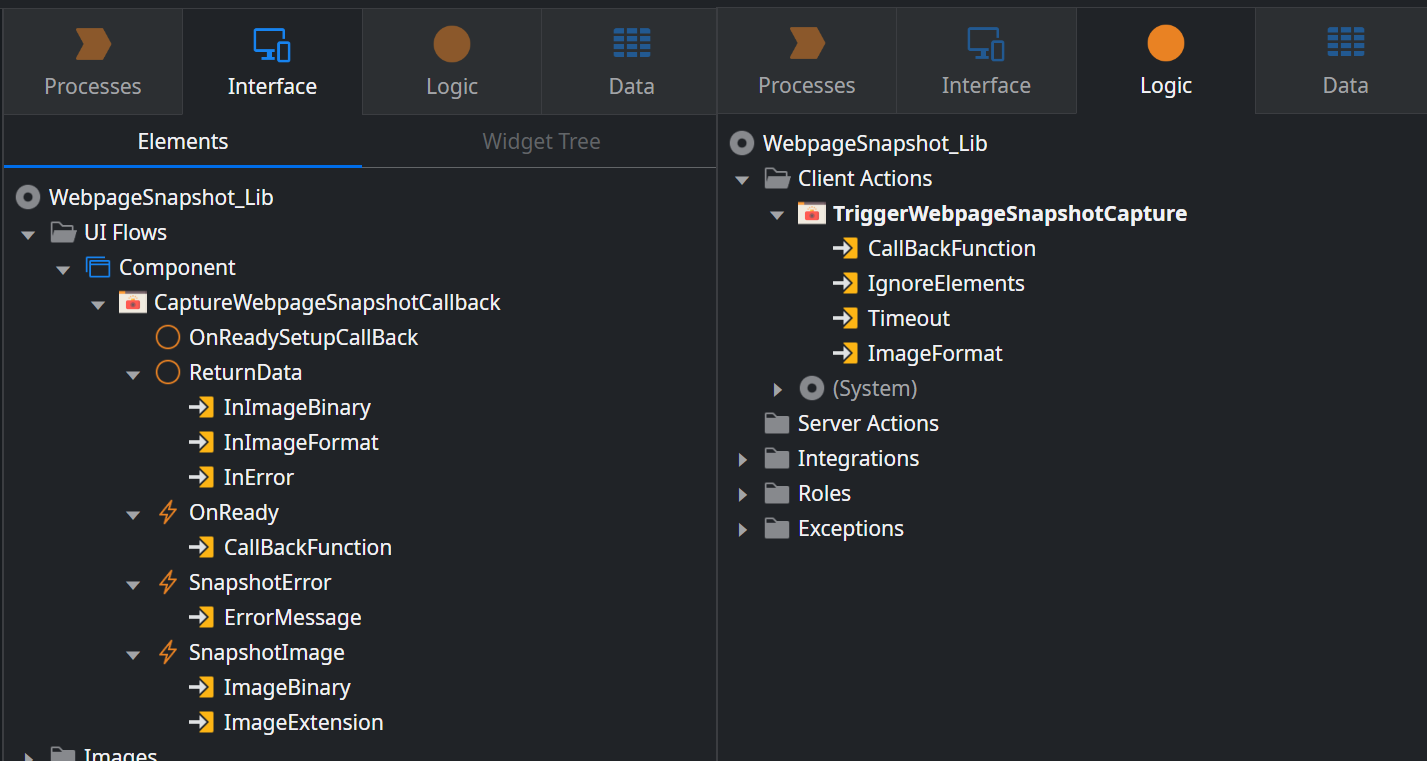This screenshot has width=1427, height=761.
Task: Switch to the Widget Tree sub-tab
Action: click(x=541, y=141)
